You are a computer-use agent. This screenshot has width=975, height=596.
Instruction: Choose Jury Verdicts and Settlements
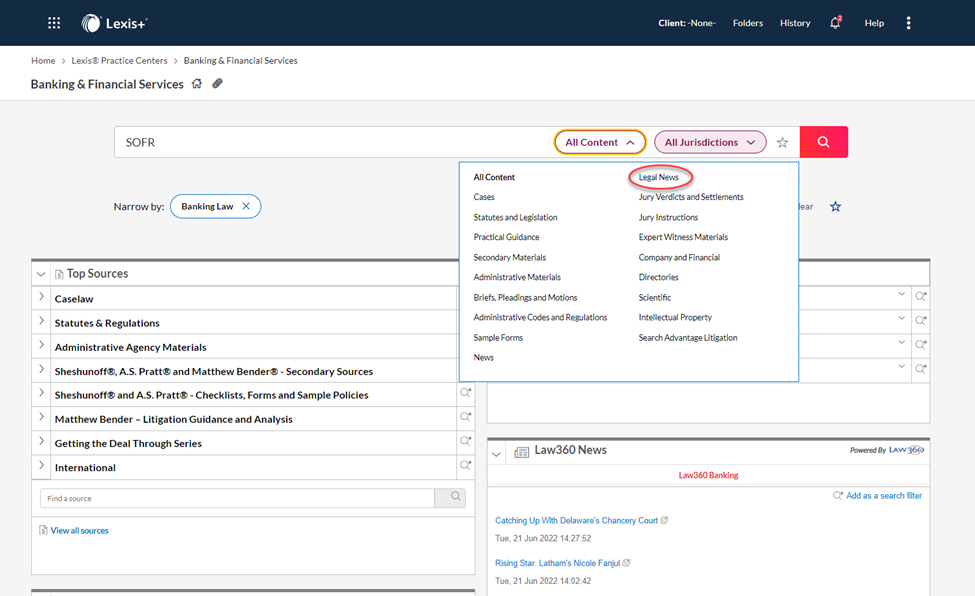click(691, 197)
